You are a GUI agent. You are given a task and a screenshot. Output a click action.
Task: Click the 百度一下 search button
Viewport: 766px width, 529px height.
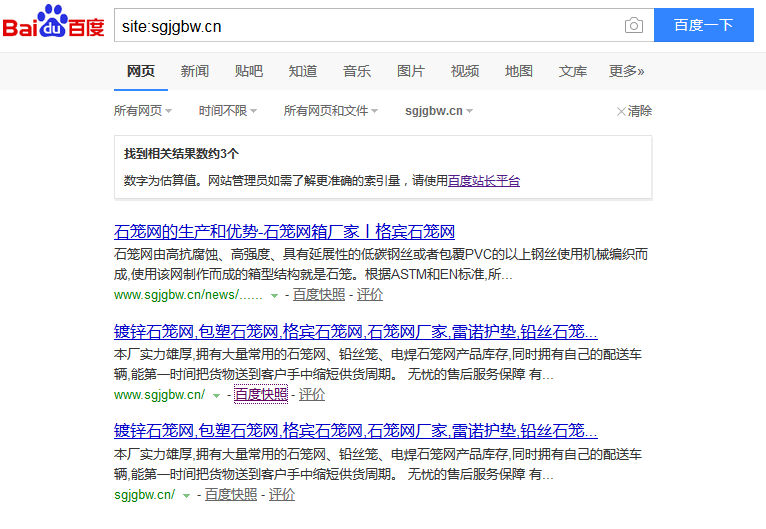click(x=703, y=25)
